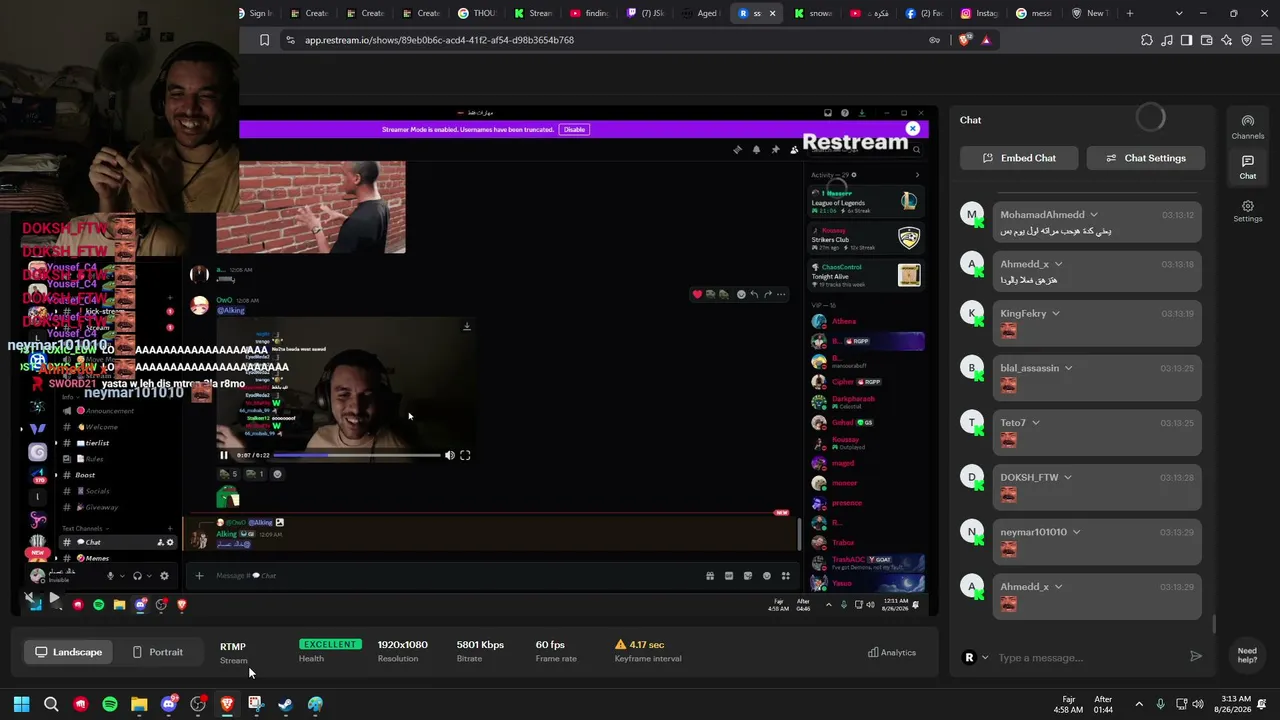
Task: Open File Explorer from the Windows taskbar
Action: [139, 704]
